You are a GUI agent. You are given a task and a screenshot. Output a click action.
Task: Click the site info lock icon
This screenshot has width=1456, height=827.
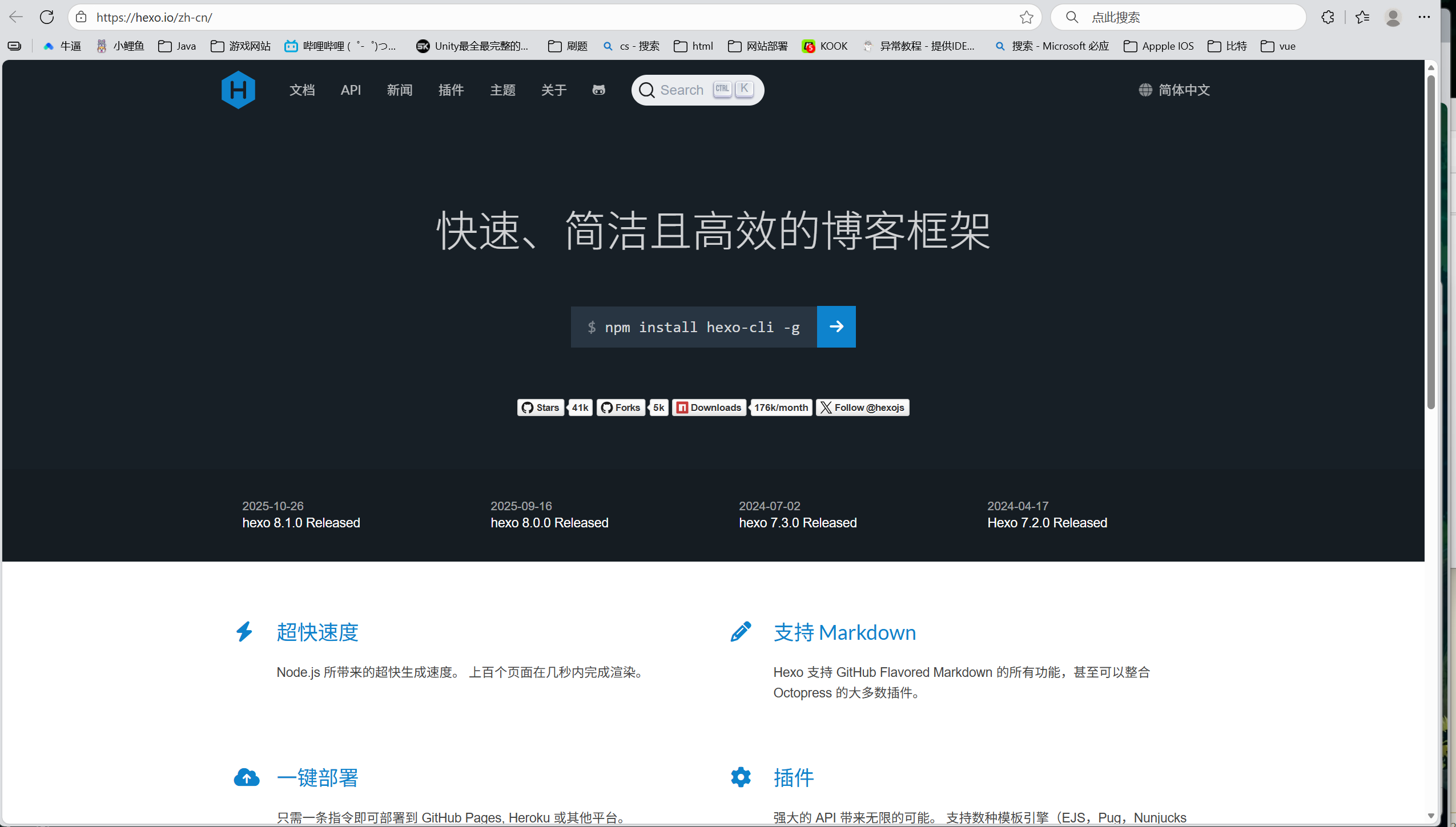pyautogui.click(x=82, y=17)
